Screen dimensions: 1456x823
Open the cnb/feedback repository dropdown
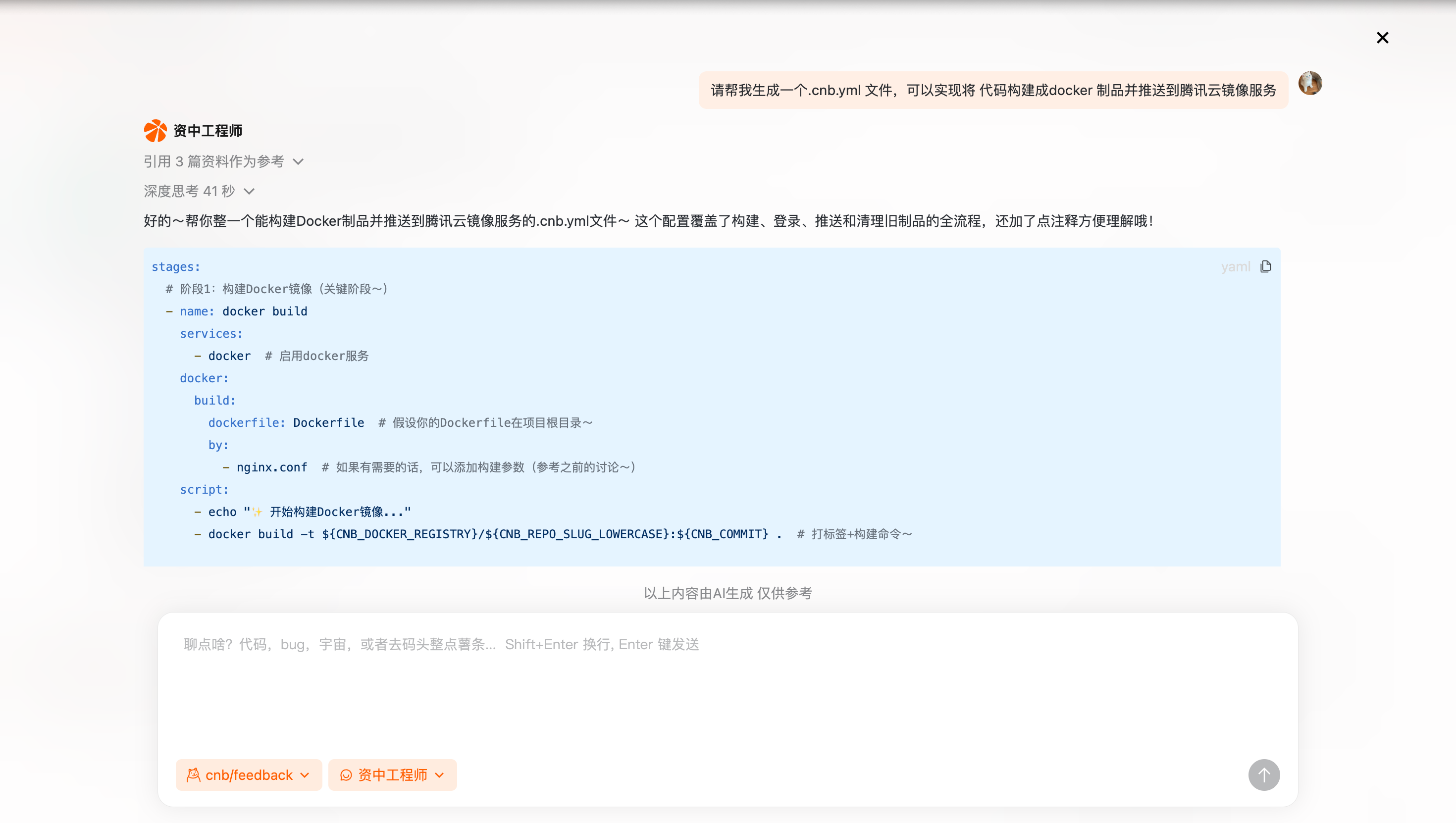(249, 774)
